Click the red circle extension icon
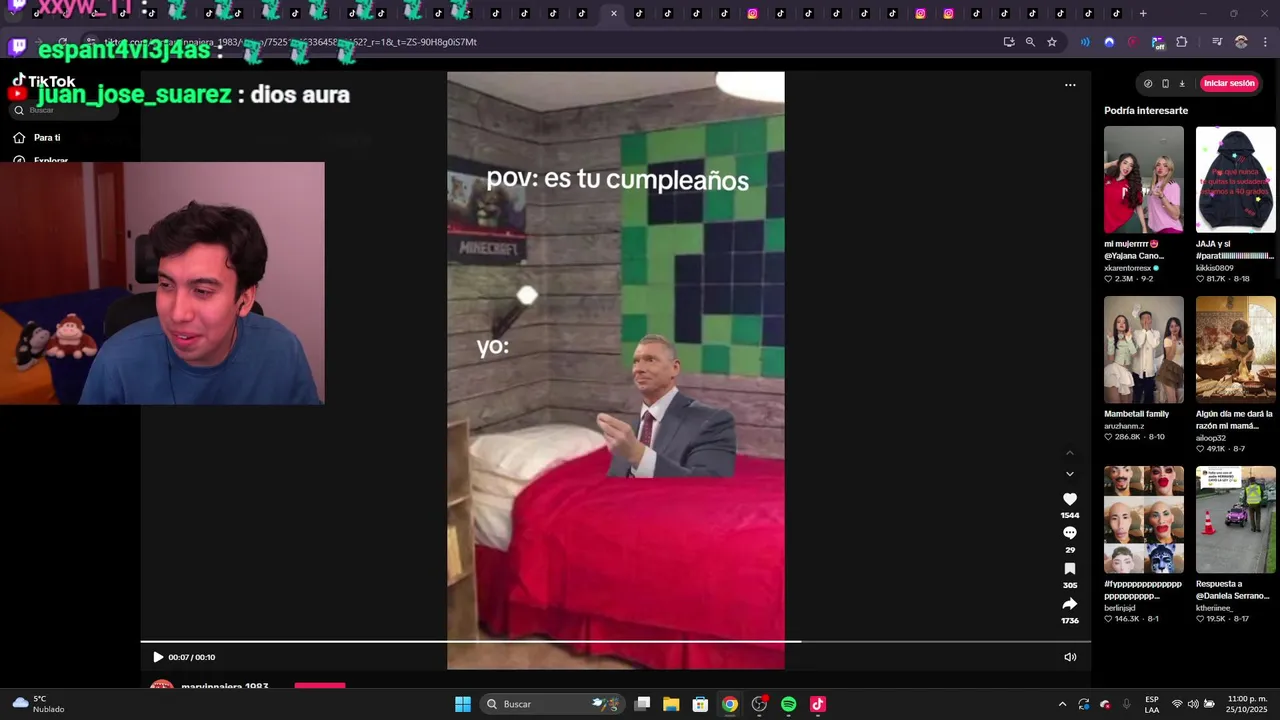The height and width of the screenshot is (720, 1280). (1133, 42)
